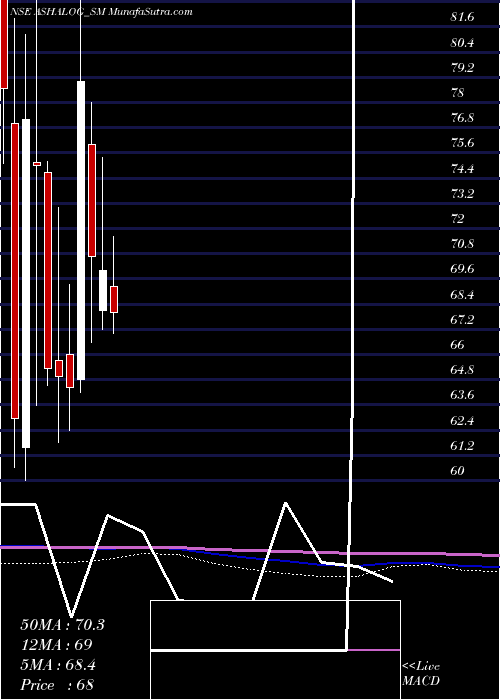Click the 78 price axis label
Image resolution: width=500 pixels, height=700 pixels.
458,93
